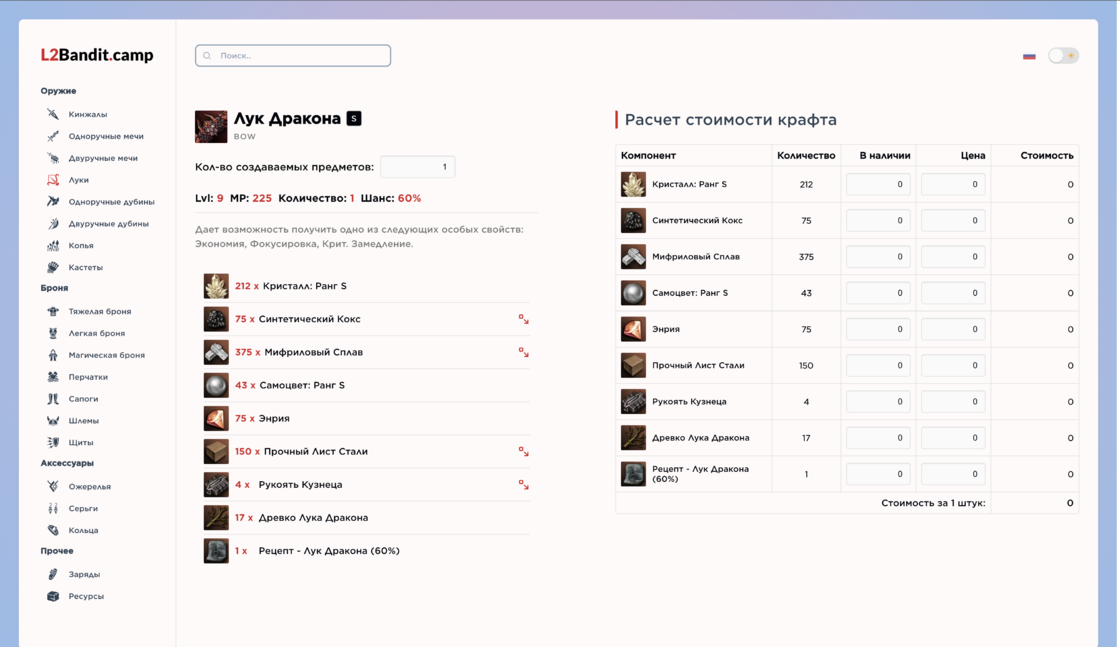Click the Ресурсы sidebar icon
This screenshot has height=647, width=1120.
pyautogui.click(x=53, y=596)
